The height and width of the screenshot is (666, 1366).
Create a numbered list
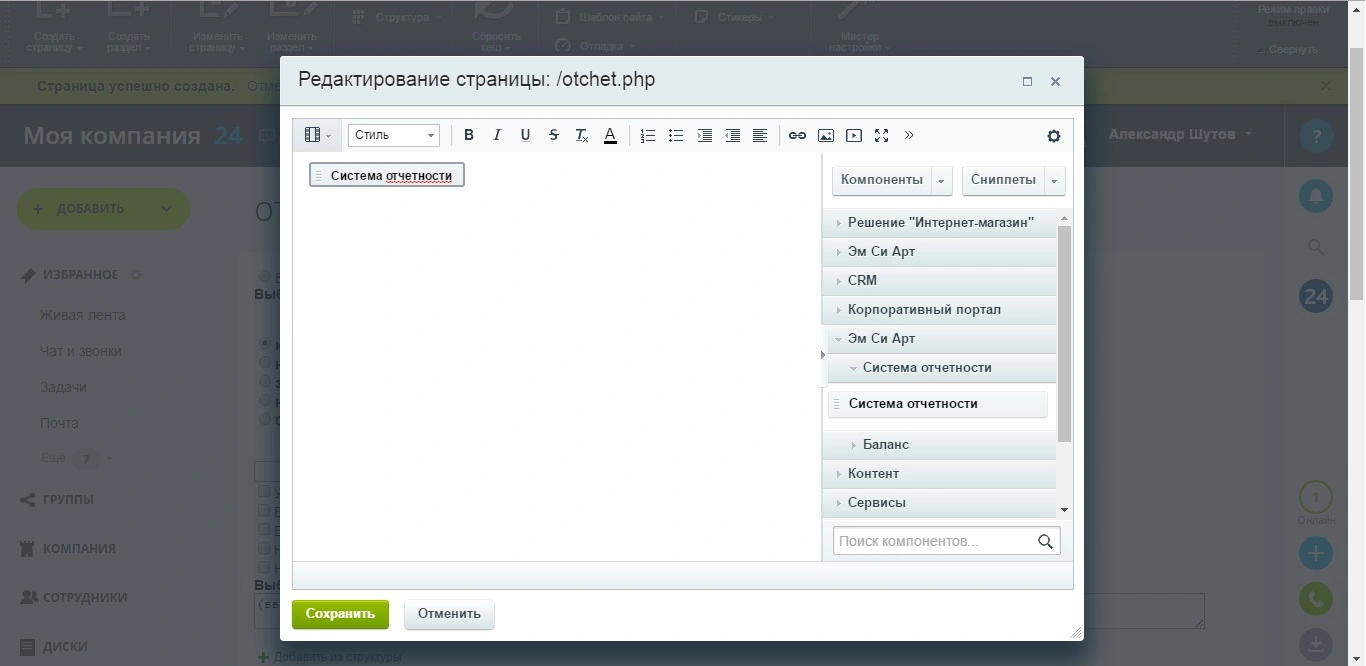[x=648, y=135]
